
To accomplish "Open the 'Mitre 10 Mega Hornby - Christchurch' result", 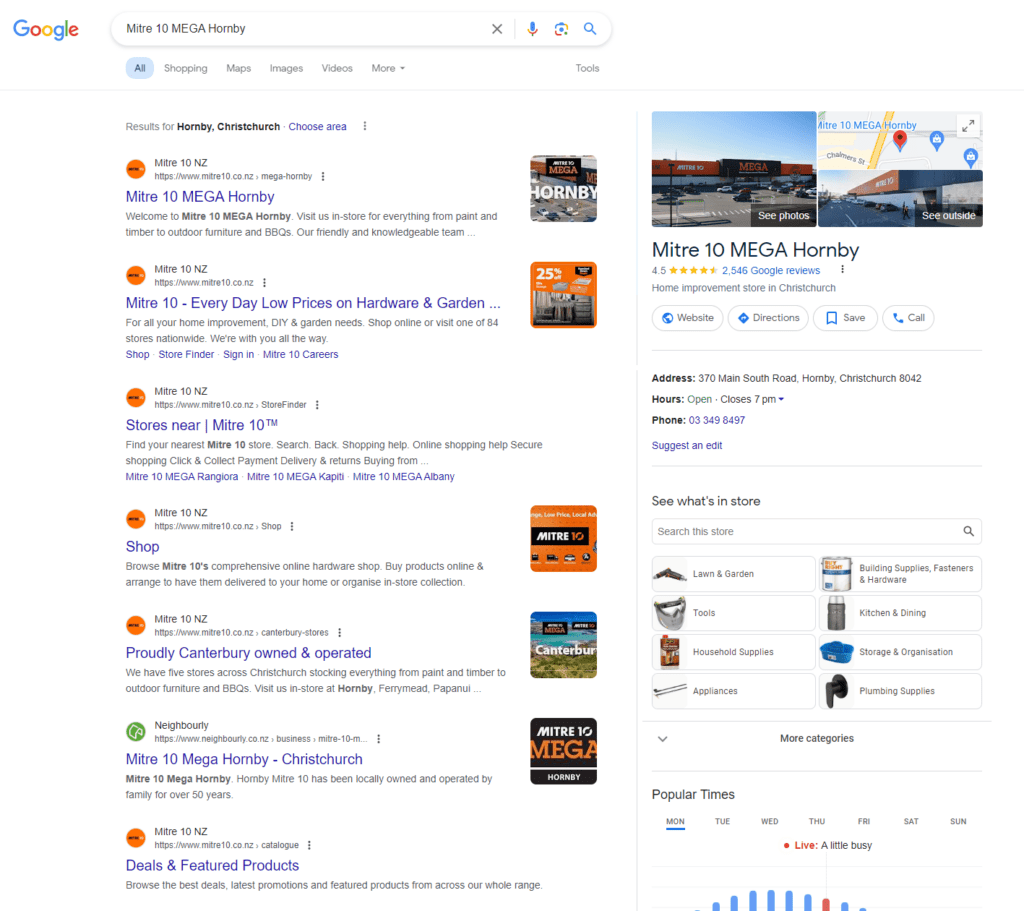I will pyautogui.click(x=244, y=759).
